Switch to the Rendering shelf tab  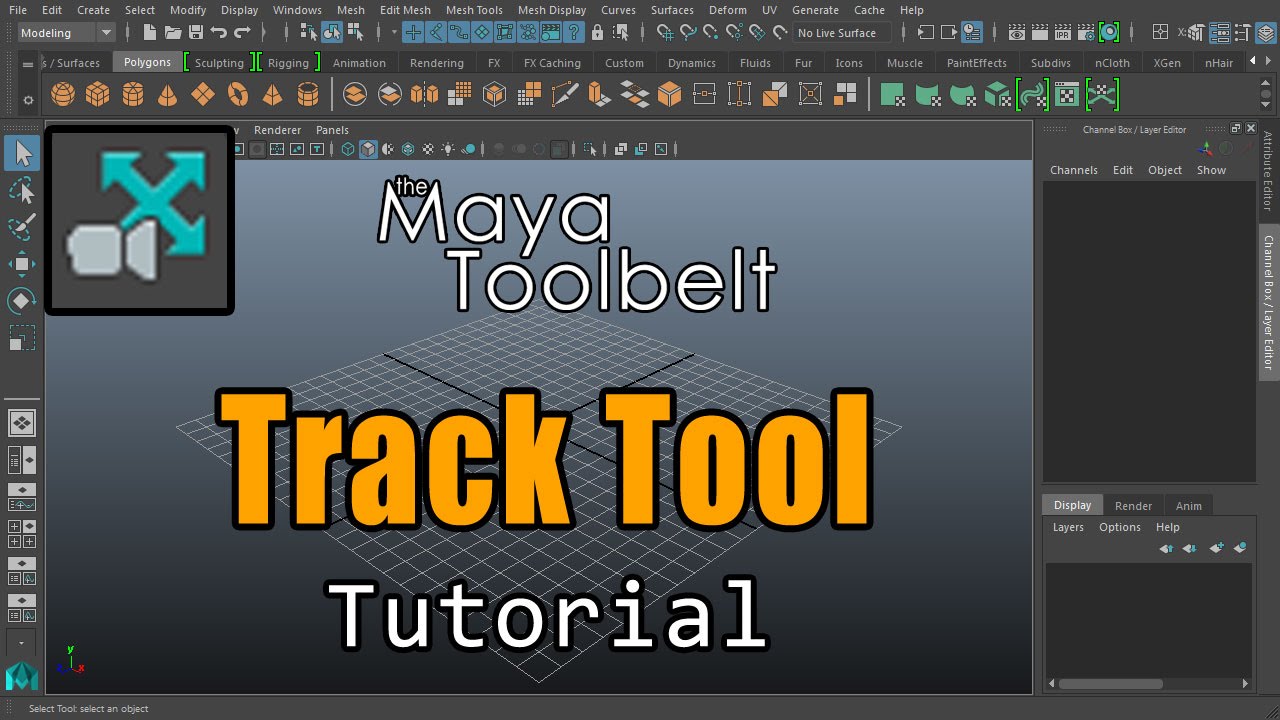[437, 63]
